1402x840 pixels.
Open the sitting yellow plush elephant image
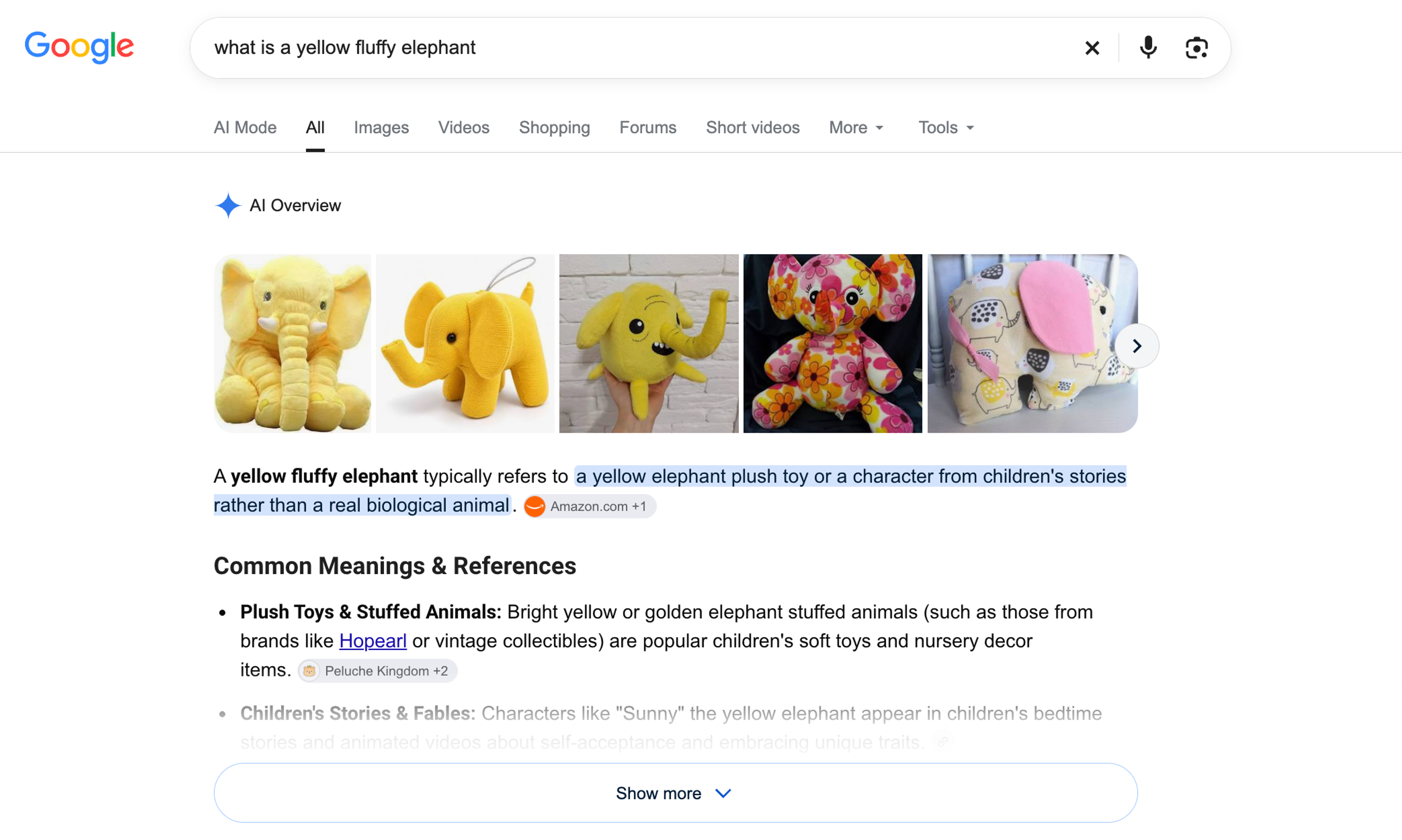tap(292, 344)
